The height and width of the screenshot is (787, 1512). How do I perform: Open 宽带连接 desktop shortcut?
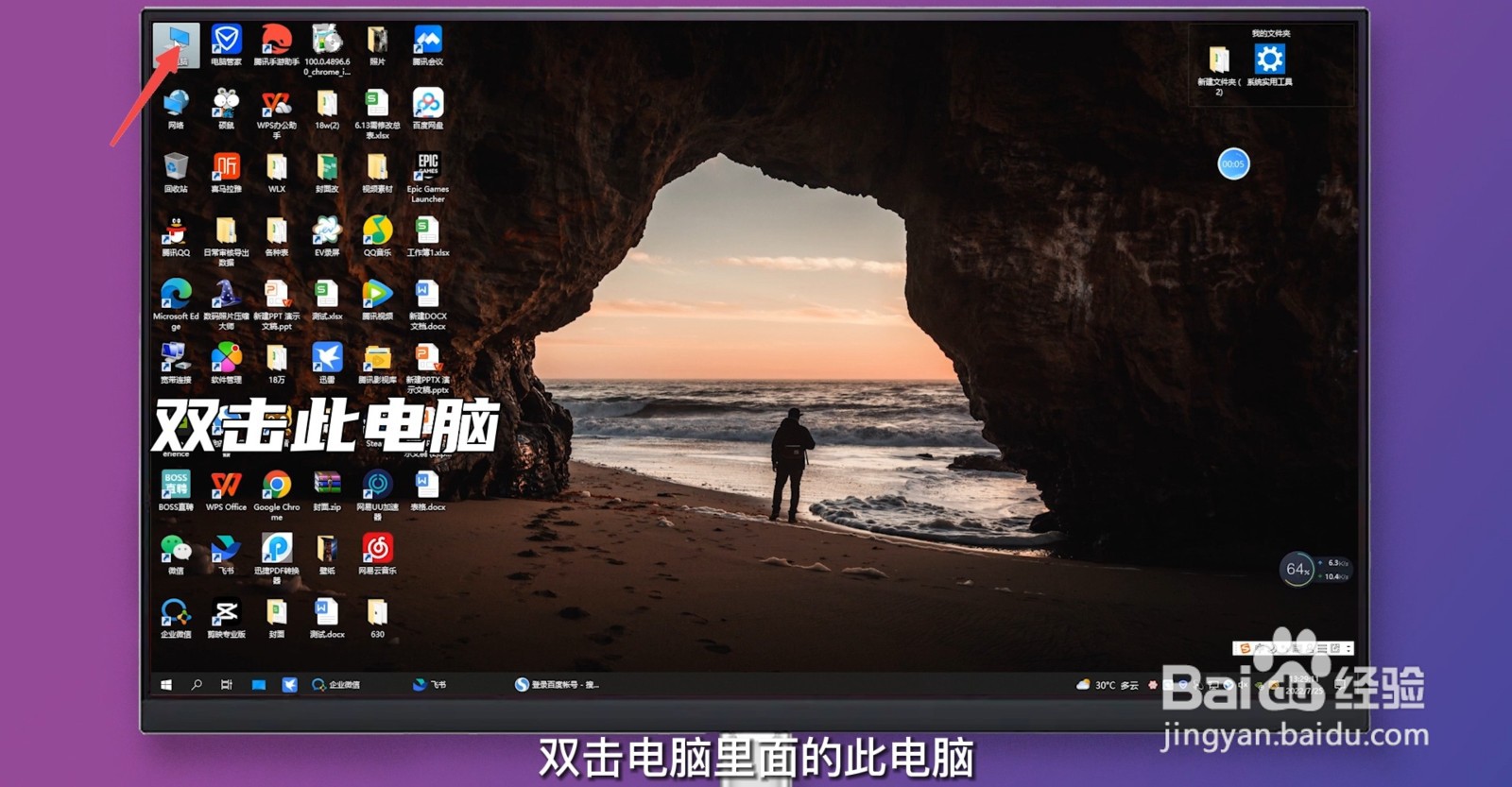pyautogui.click(x=176, y=363)
